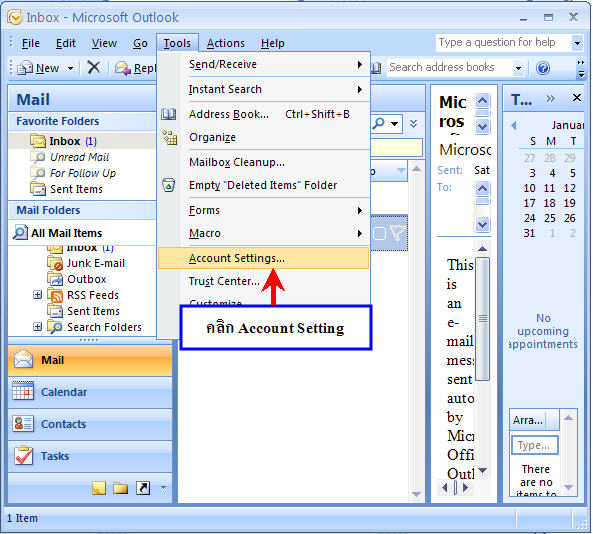The width and height of the screenshot is (593, 534).
Task: Click the Shortcuts icon in navigation pane
Action: [x=143, y=488]
